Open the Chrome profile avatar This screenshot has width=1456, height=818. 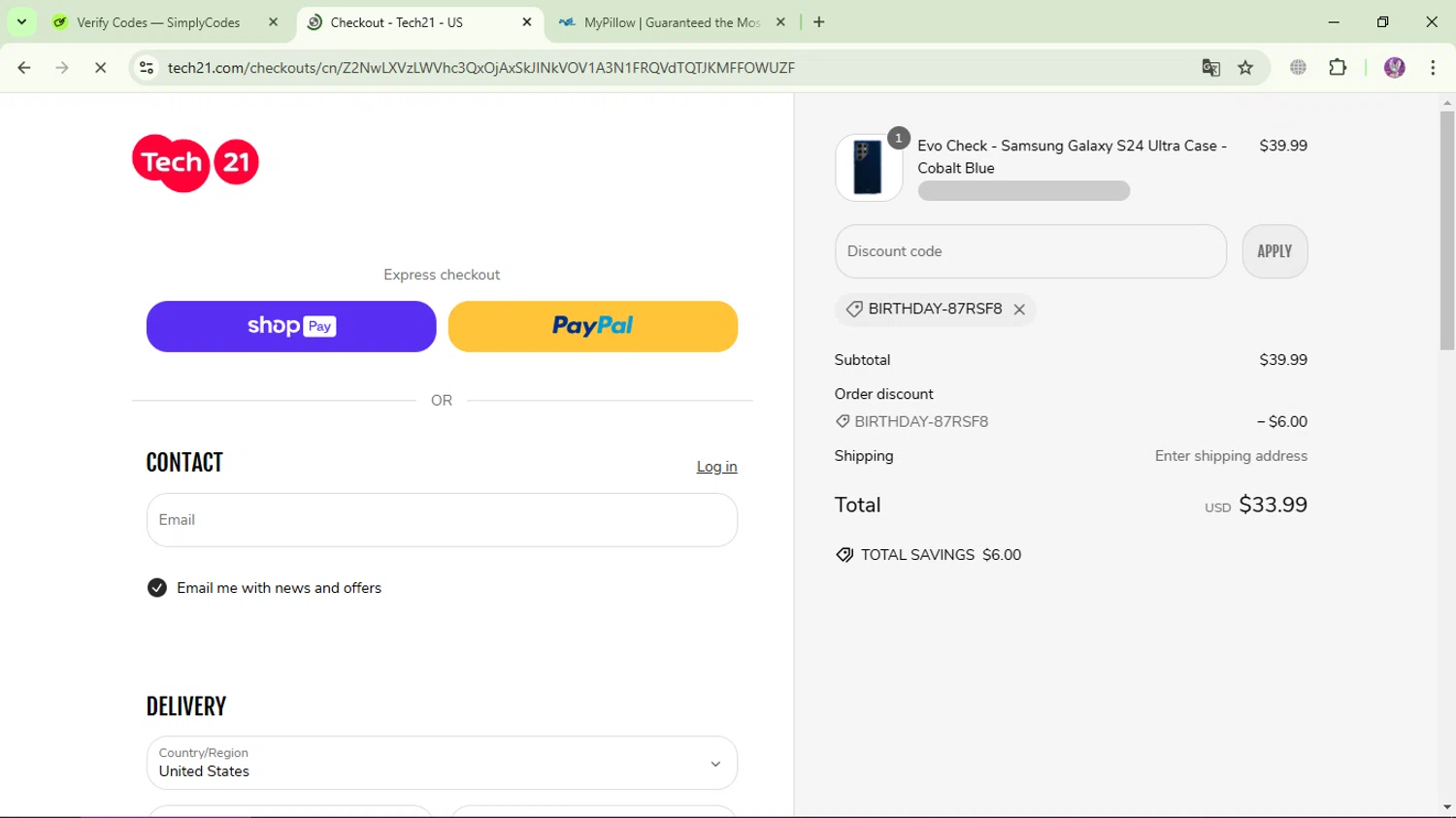coord(1395,68)
